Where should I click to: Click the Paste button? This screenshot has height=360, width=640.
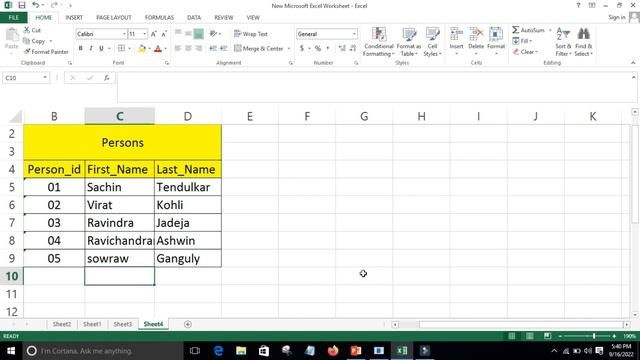12,39
